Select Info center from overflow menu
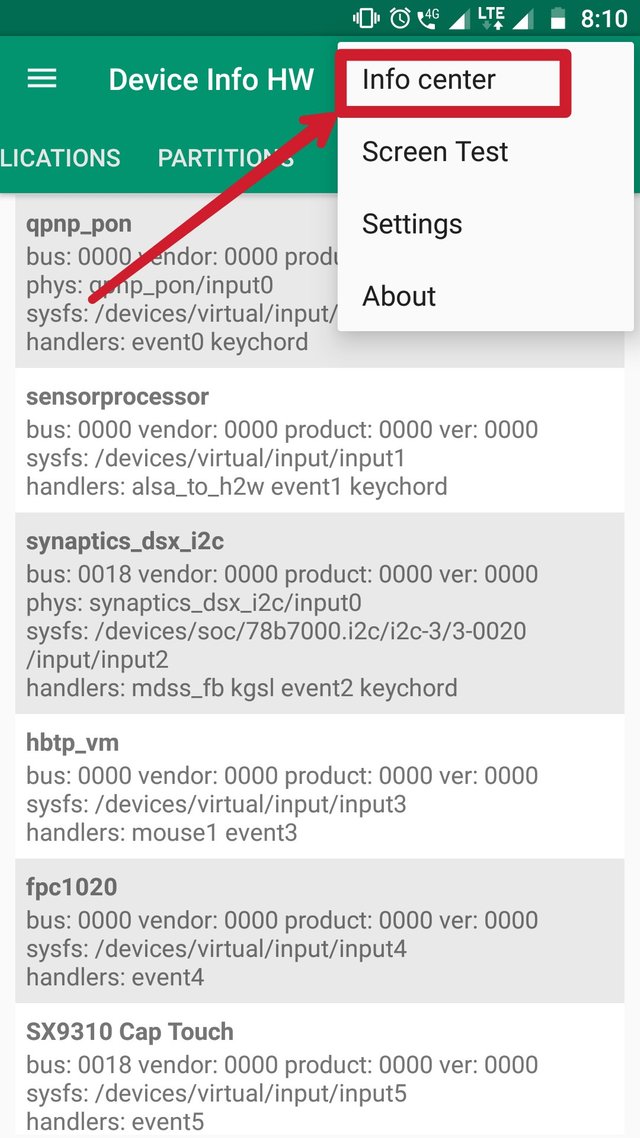This screenshot has height=1138, width=640. (429, 80)
